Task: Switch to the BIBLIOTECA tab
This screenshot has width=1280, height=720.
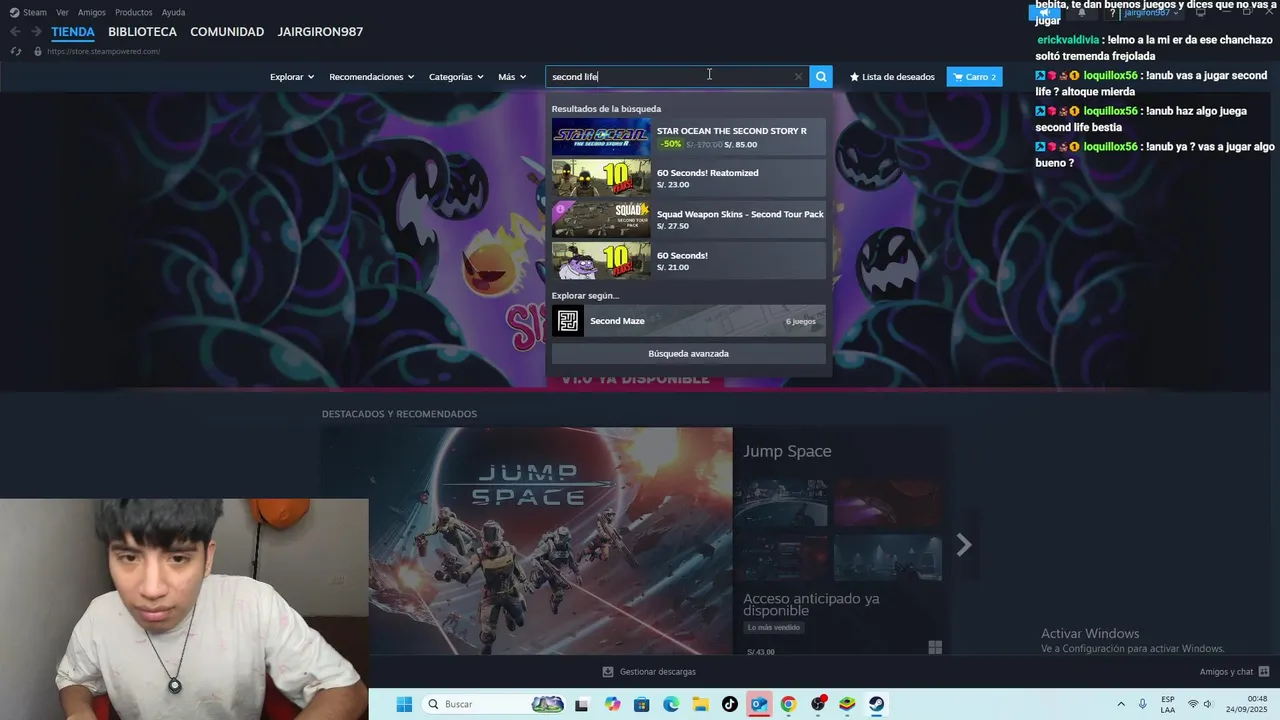Action: tap(142, 32)
